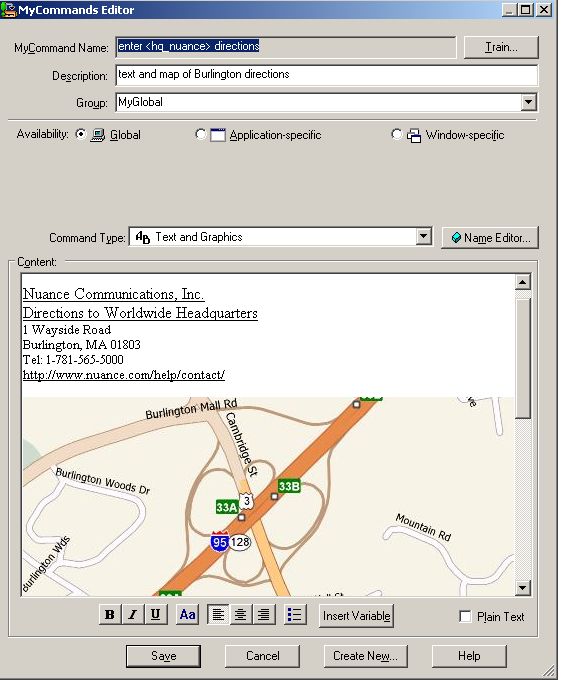Image resolution: width=563 pixels, height=680 pixels.
Task: Expand the Group dropdown list
Action: (x=528, y=102)
